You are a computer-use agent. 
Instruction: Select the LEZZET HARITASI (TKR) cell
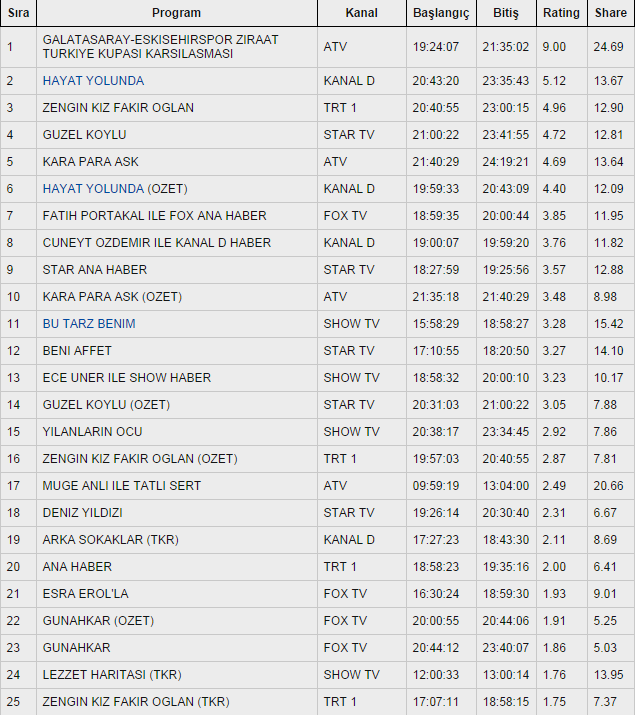[x=177, y=675]
